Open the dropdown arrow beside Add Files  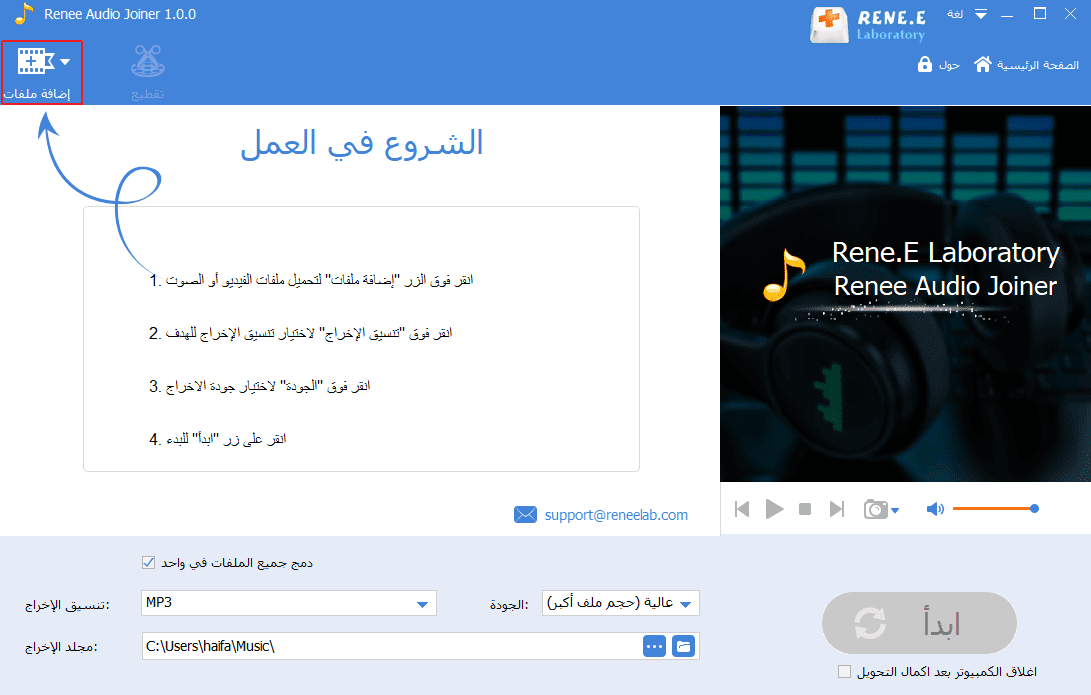click(x=65, y=62)
